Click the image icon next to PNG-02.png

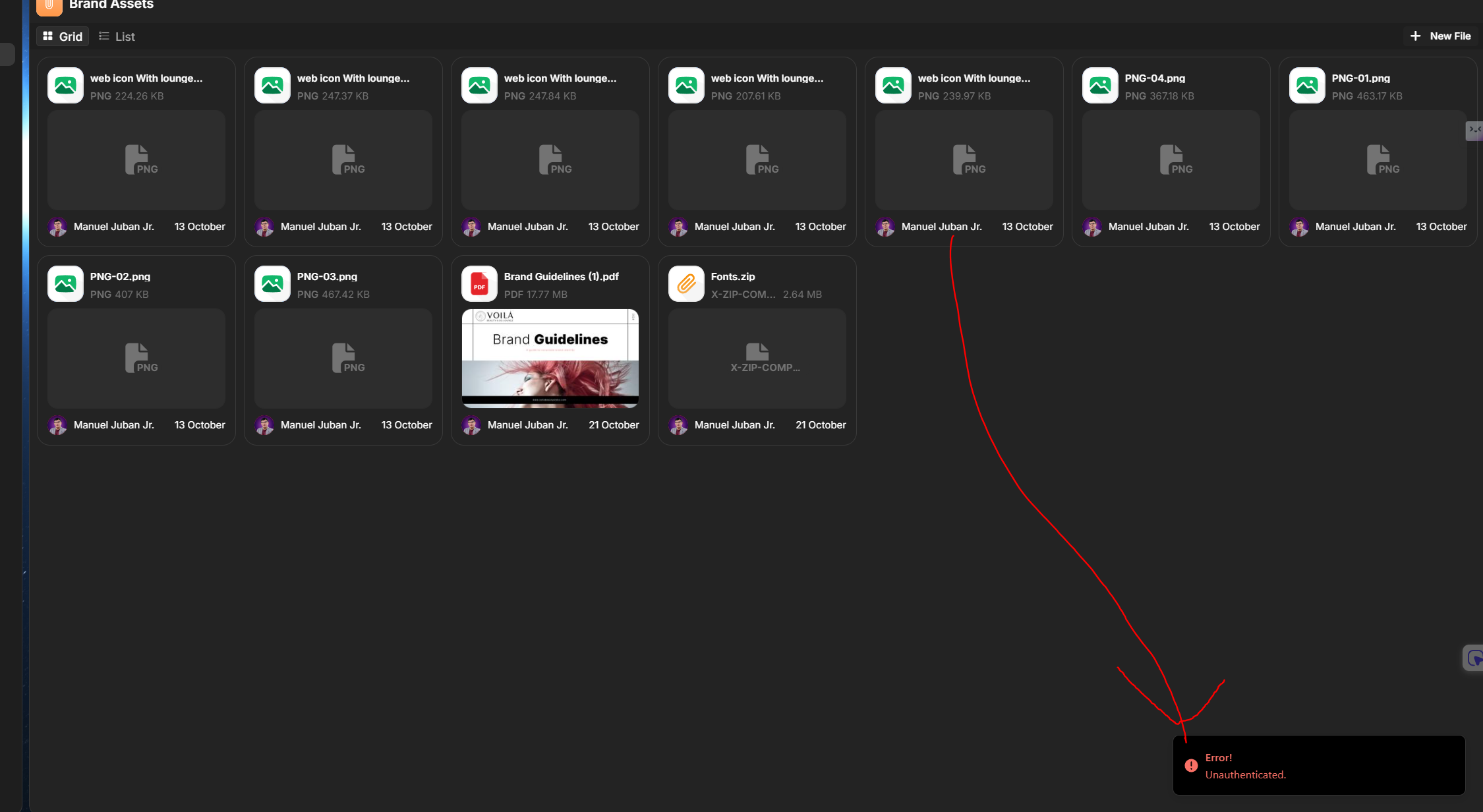tap(65, 284)
